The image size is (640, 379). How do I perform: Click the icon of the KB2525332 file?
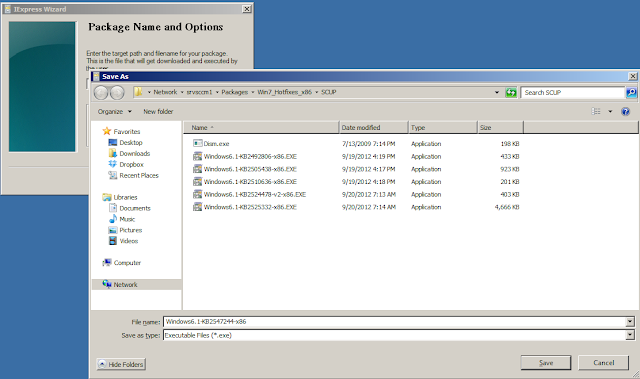tap(198, 207)
